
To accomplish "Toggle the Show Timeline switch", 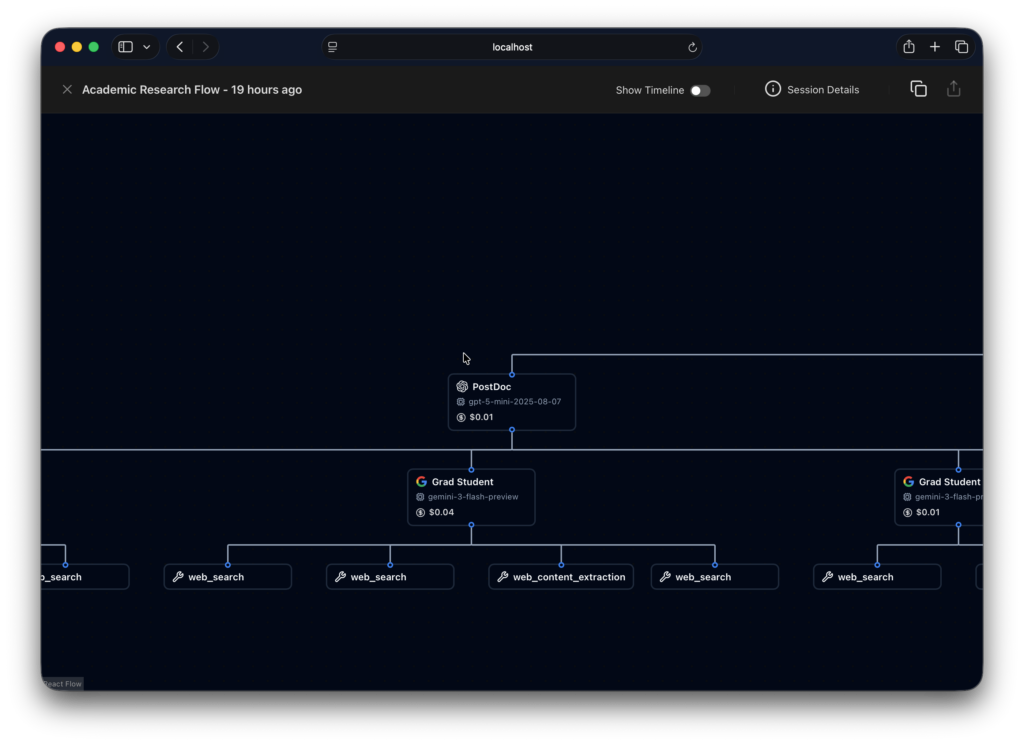I will point(700,90).
